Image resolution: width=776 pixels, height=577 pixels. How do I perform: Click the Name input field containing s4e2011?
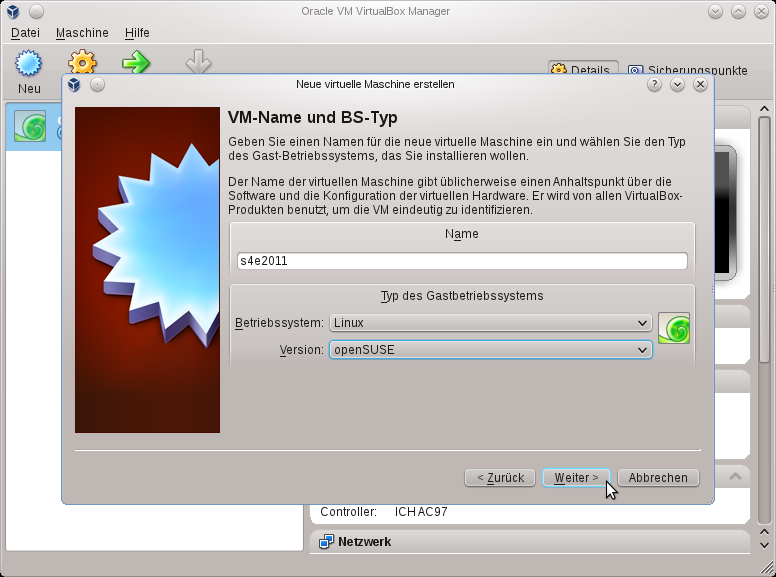[x=462, y=261]
